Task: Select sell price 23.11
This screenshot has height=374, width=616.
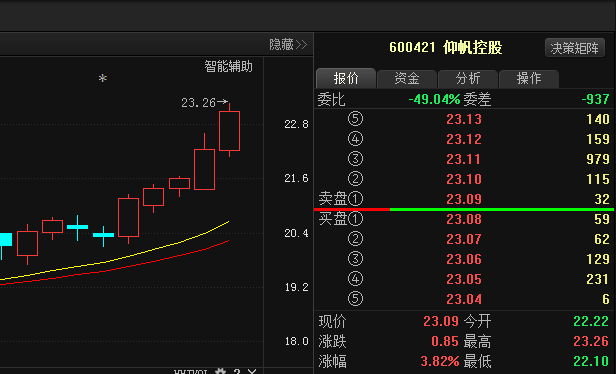Action: 464,159
